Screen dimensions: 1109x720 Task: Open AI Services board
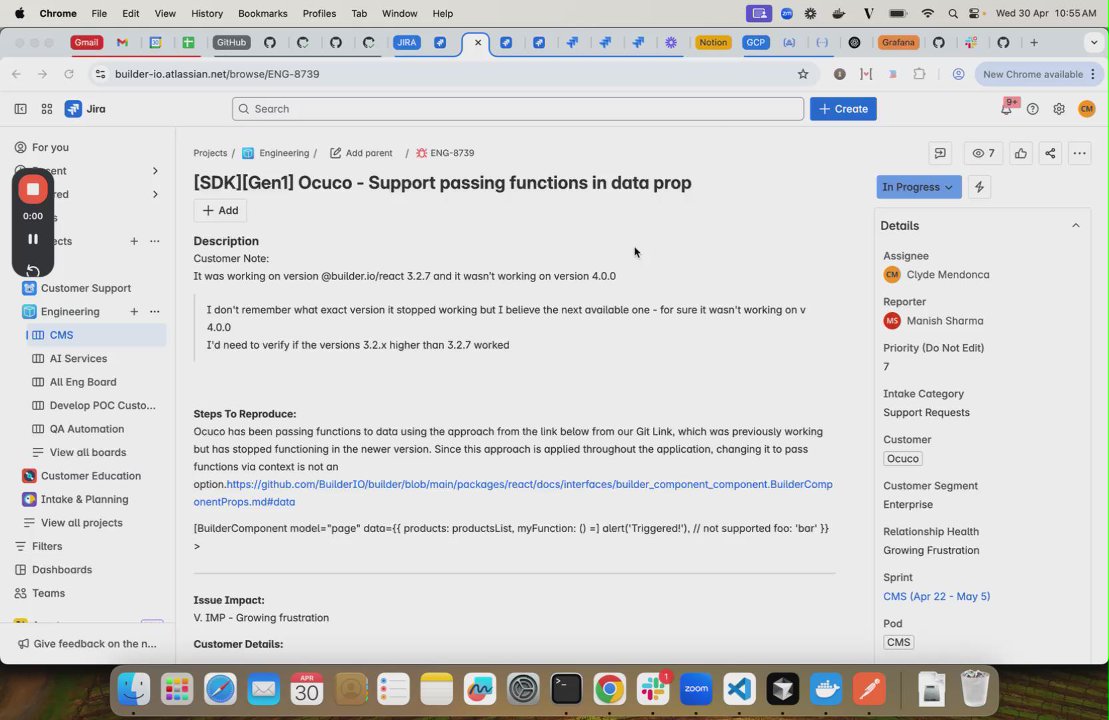click(x=78, y=359)
